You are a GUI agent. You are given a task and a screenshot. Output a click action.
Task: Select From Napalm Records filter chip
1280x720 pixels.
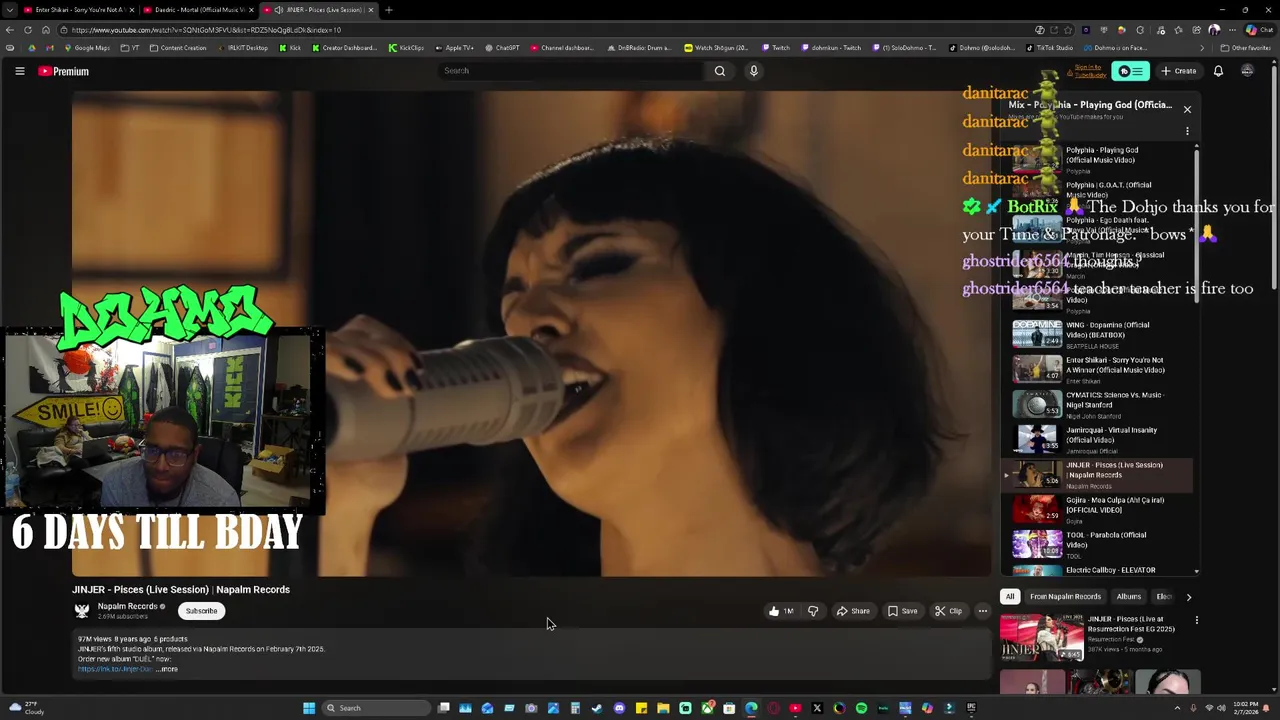[1065, 597]
